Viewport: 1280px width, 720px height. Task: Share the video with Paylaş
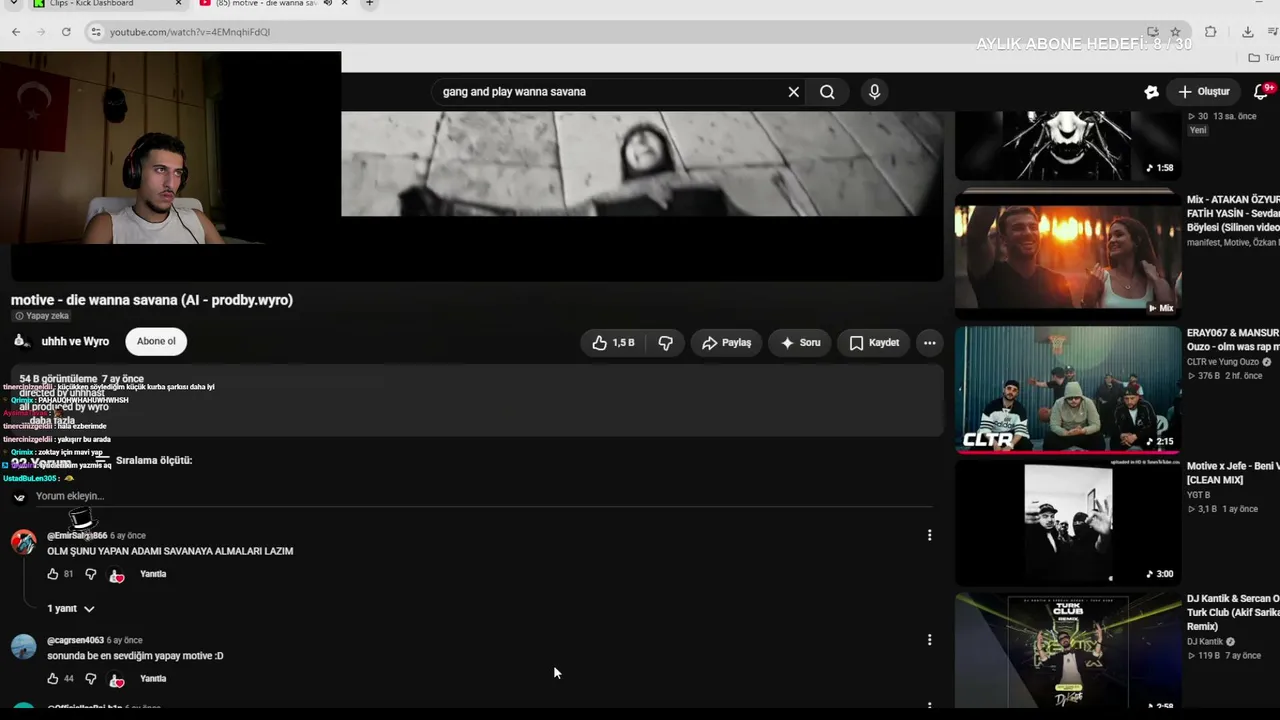pos(726,343)
